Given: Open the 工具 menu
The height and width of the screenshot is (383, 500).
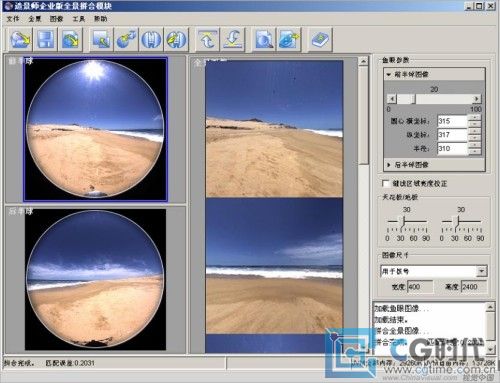Looking at the screenshot, I should [79, 19].
